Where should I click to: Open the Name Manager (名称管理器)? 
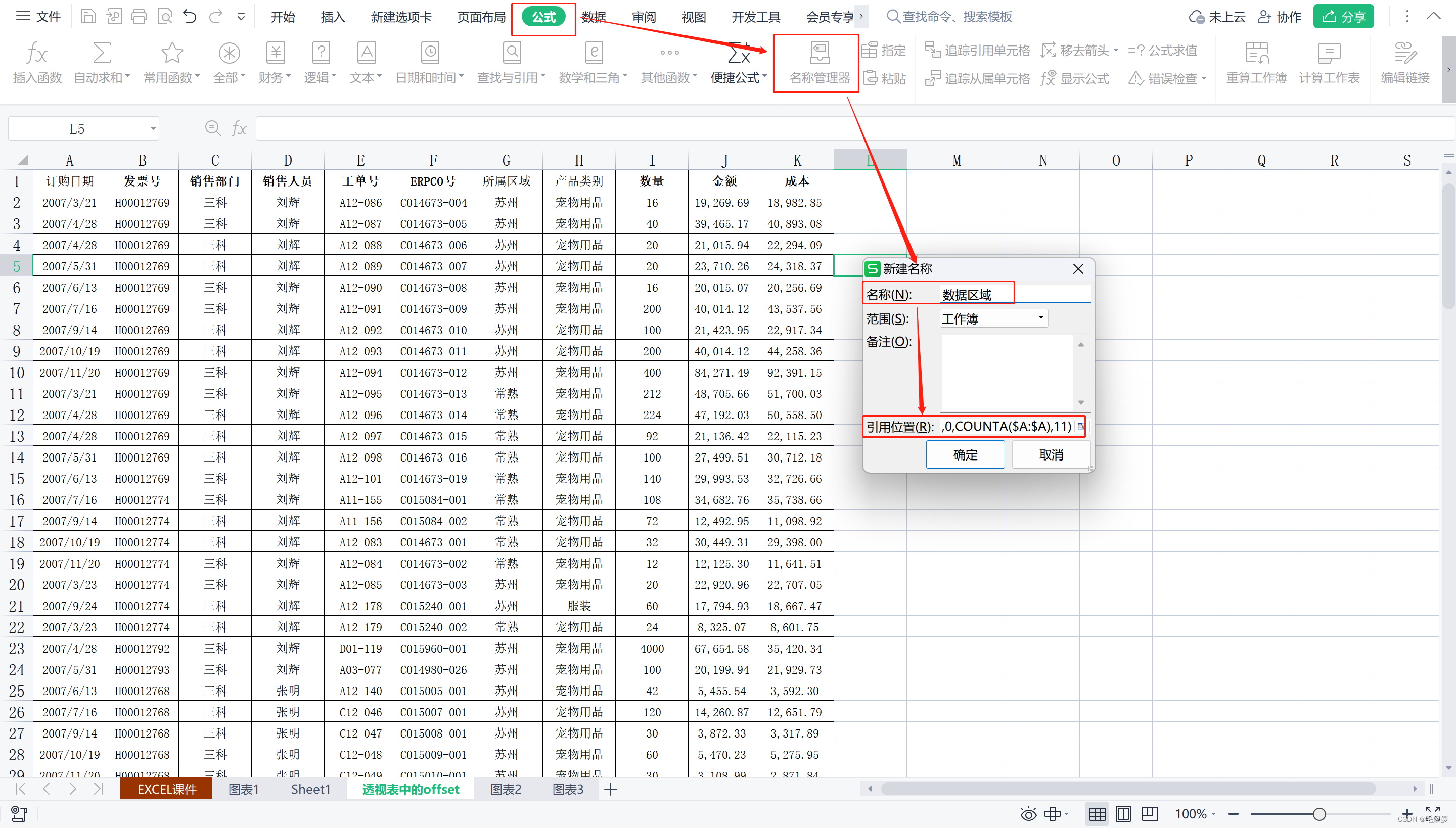[820, 63]
